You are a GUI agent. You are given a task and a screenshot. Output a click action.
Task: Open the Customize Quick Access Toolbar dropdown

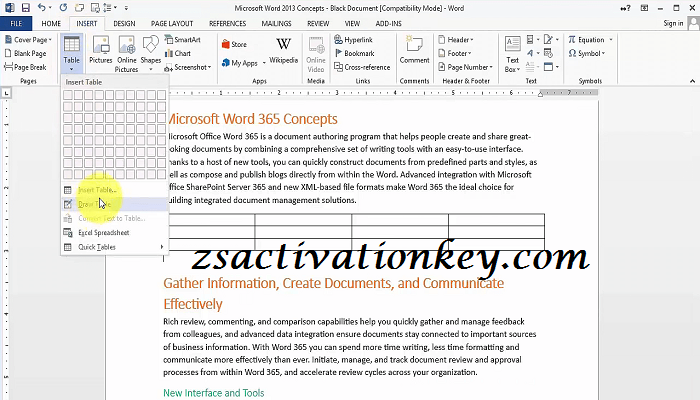click(x=126, y=8)
